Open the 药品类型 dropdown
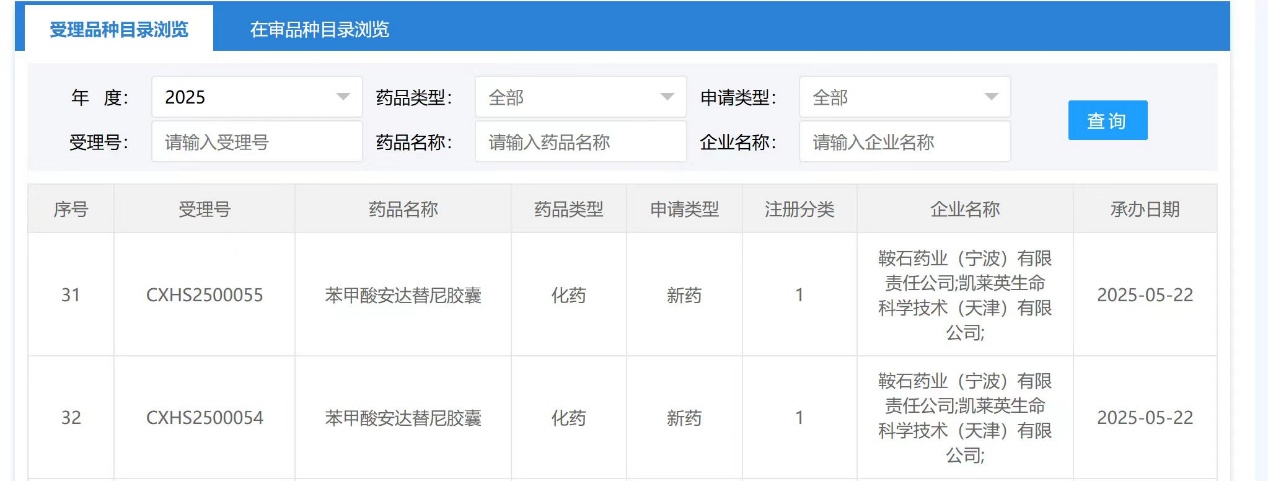 [x=580, y=97]
